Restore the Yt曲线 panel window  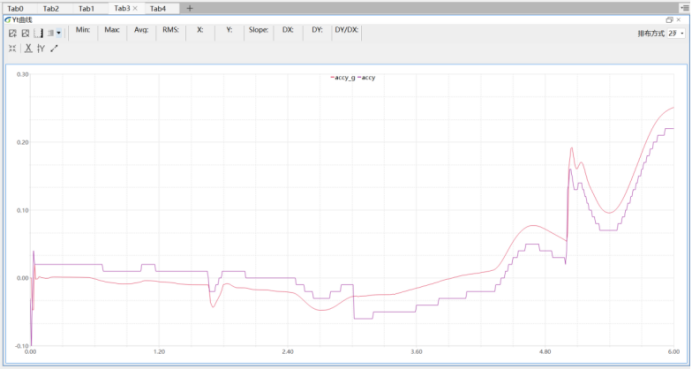click(669, 20)
